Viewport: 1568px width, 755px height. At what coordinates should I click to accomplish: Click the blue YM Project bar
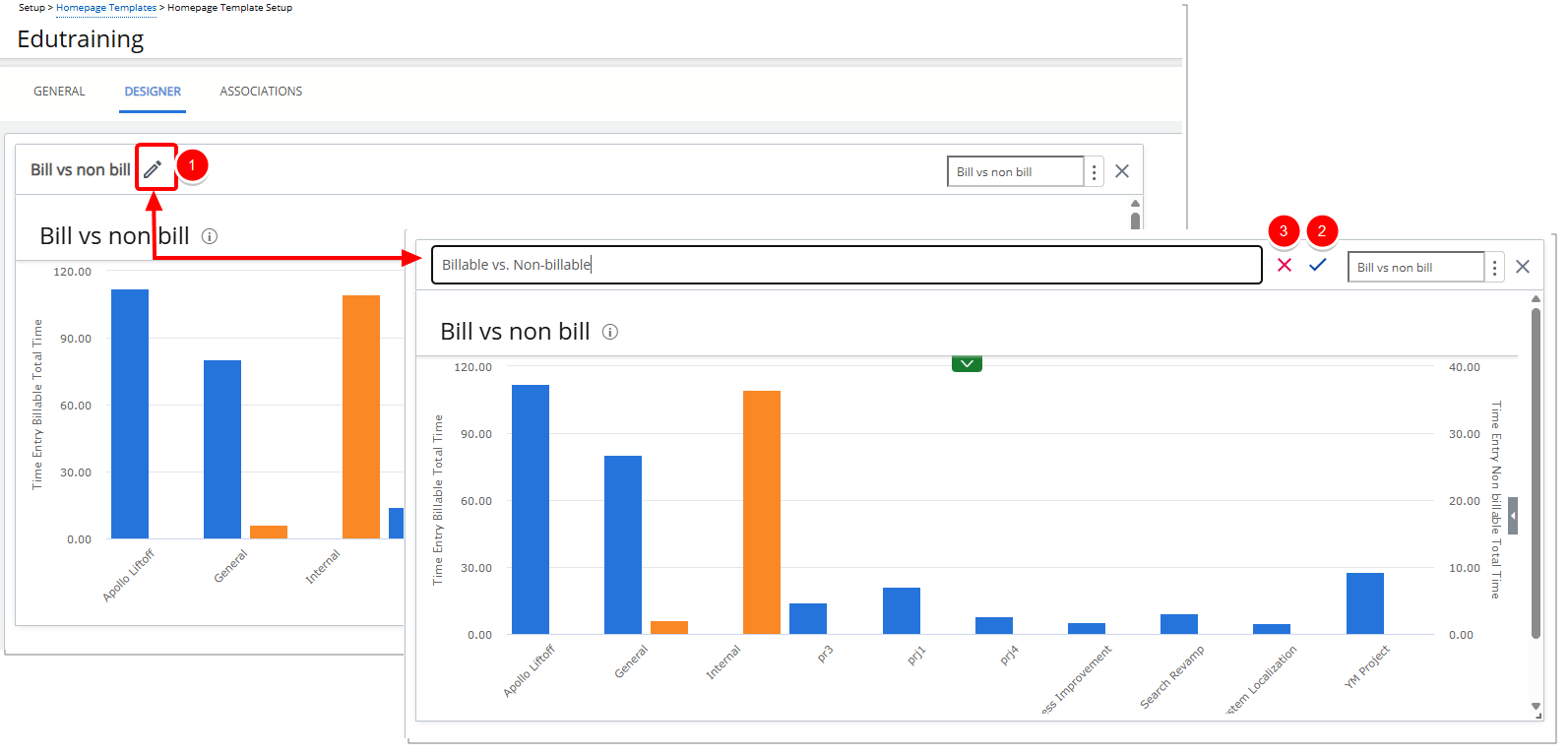pos(1364,603)
